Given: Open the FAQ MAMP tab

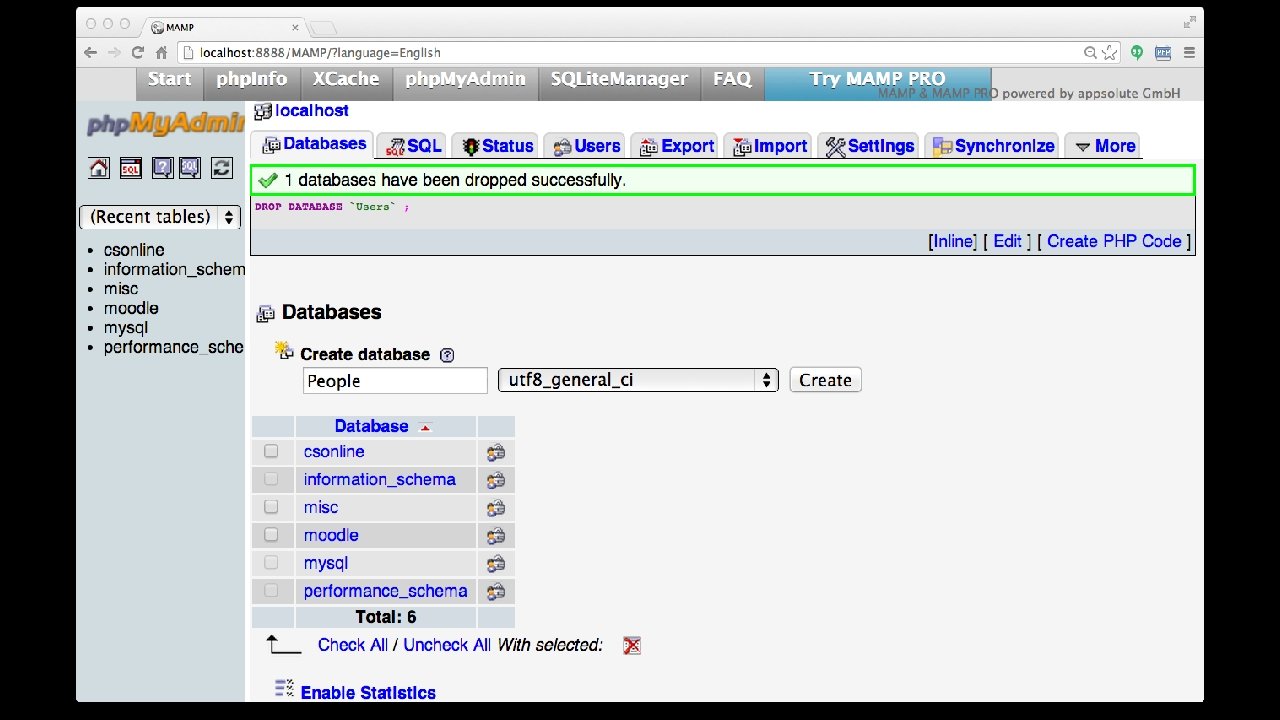Looking at the screenshot, I should coord(732,80).
